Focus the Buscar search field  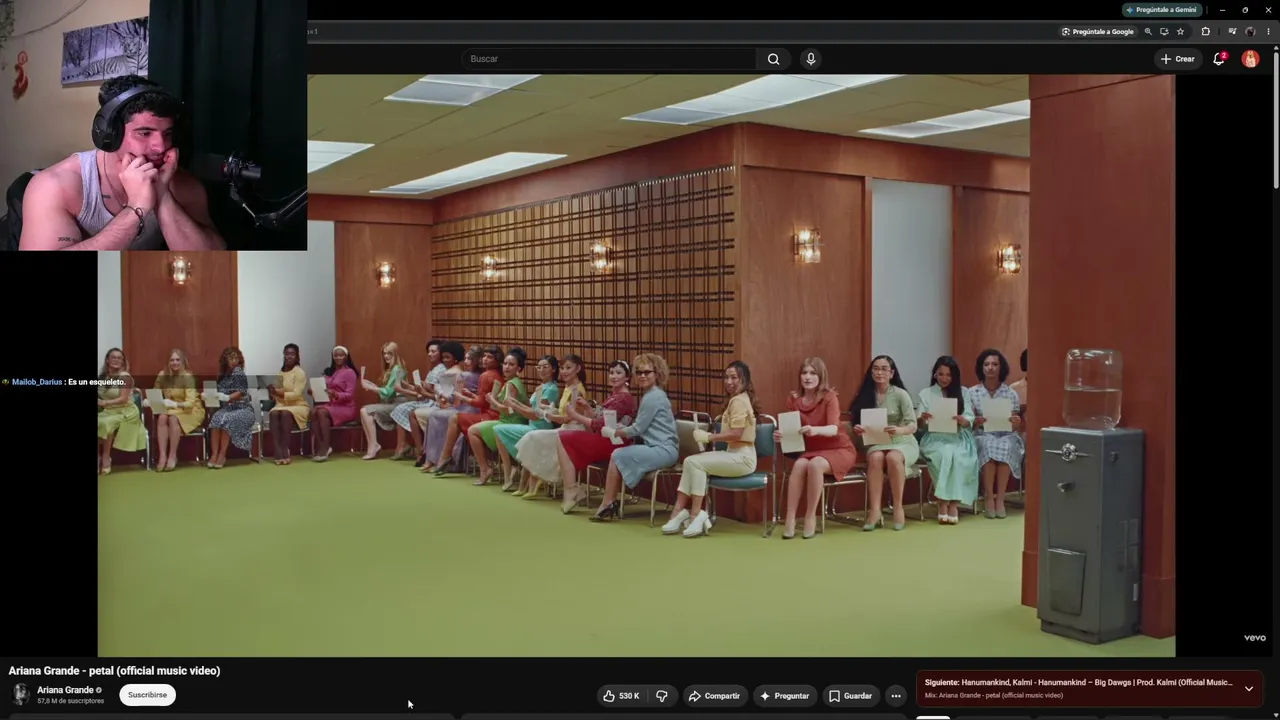pyautogui.click(x=610, y=59)
